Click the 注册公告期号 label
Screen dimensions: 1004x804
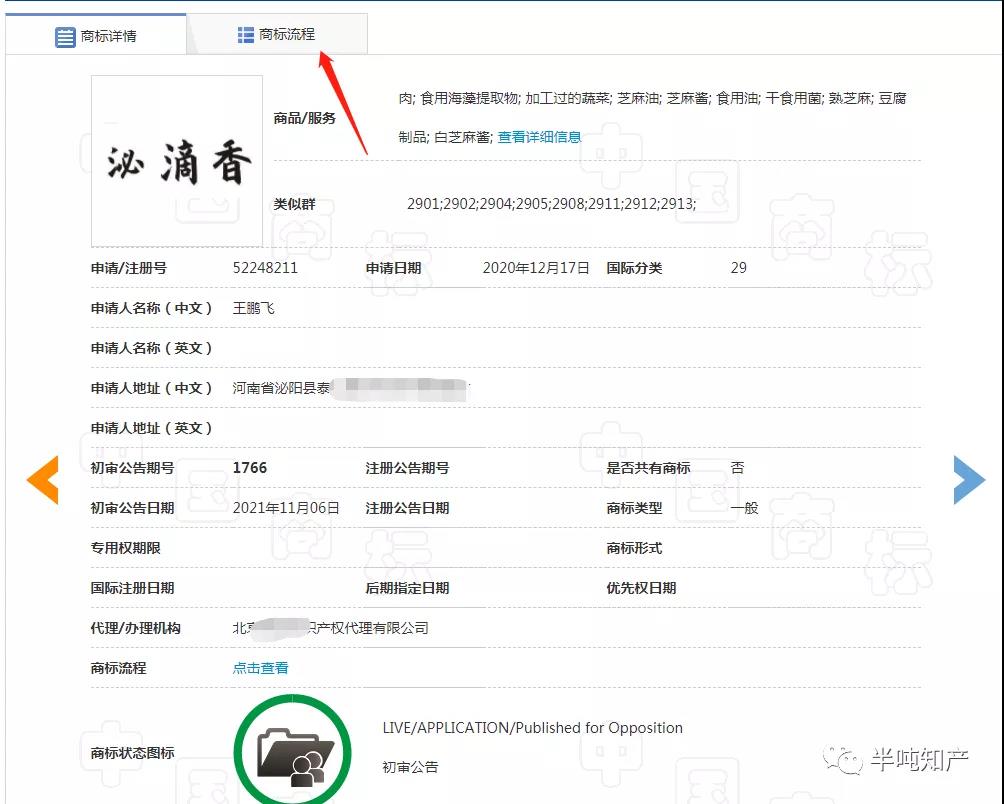[x=407, y=468]
